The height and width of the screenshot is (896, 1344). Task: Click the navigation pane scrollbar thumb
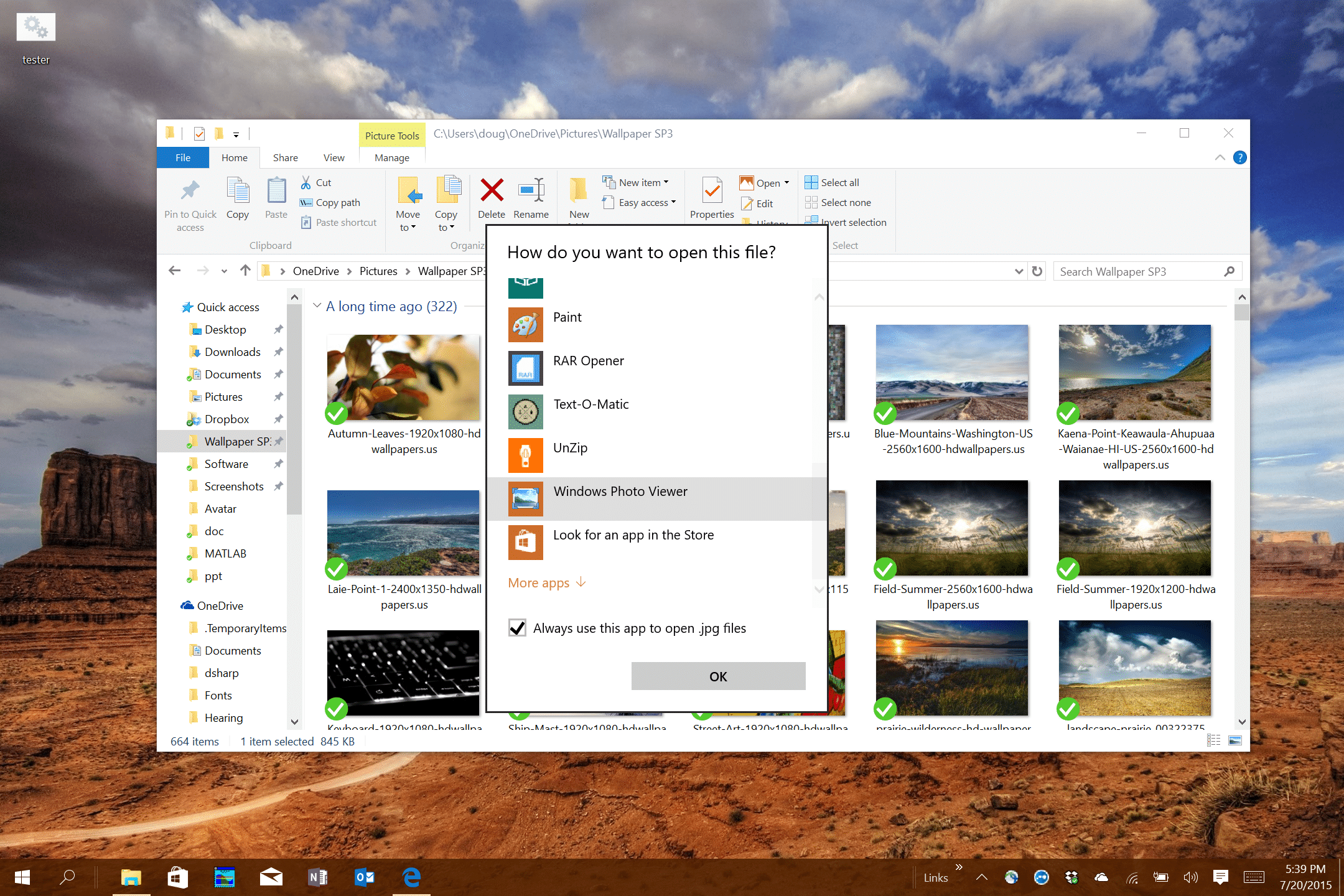[x=295, y=409]
